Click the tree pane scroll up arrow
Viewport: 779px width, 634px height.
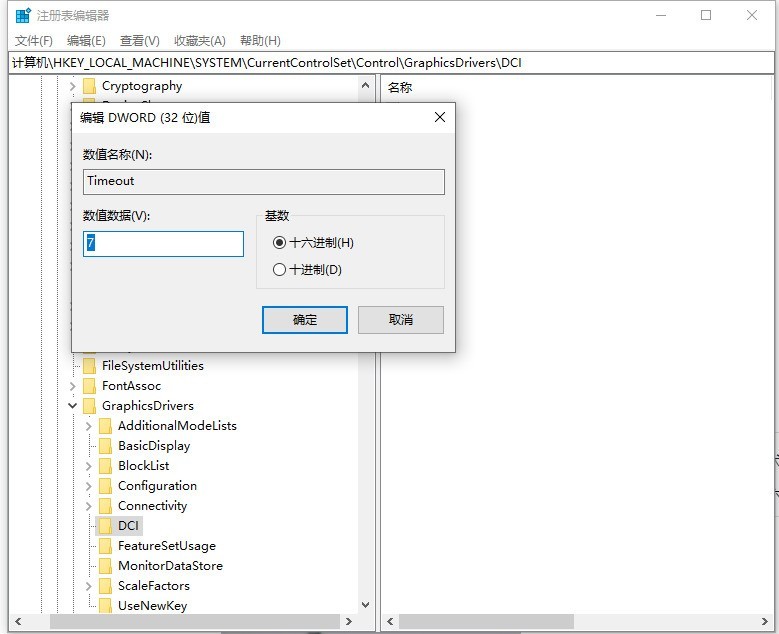365,85
